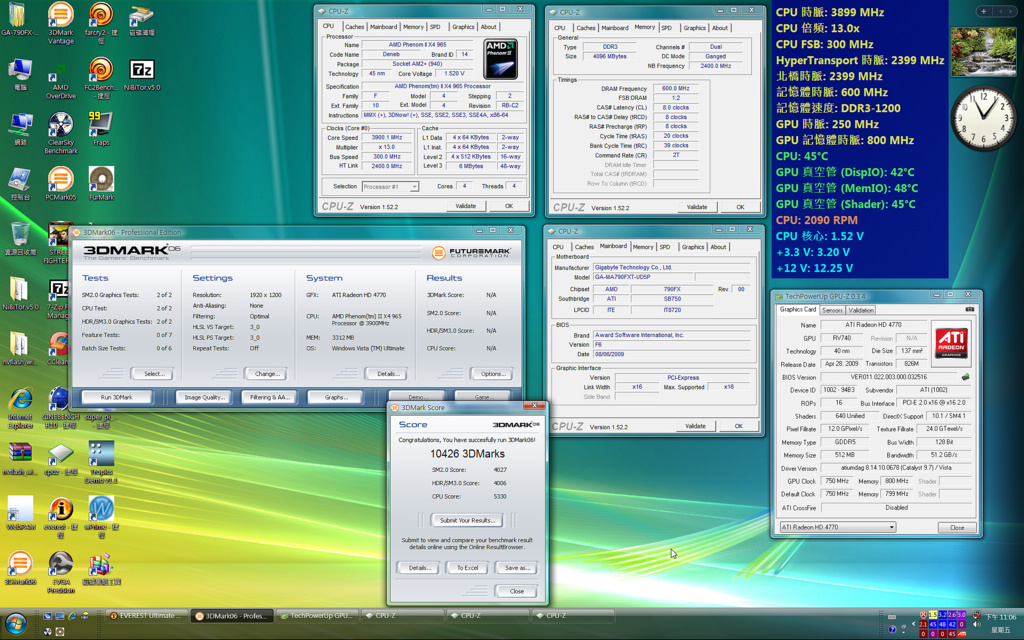Click Close button in GPU-Z window
Image resolution: width=1024 pixels, height=640 pixels.
coord(957,527)
